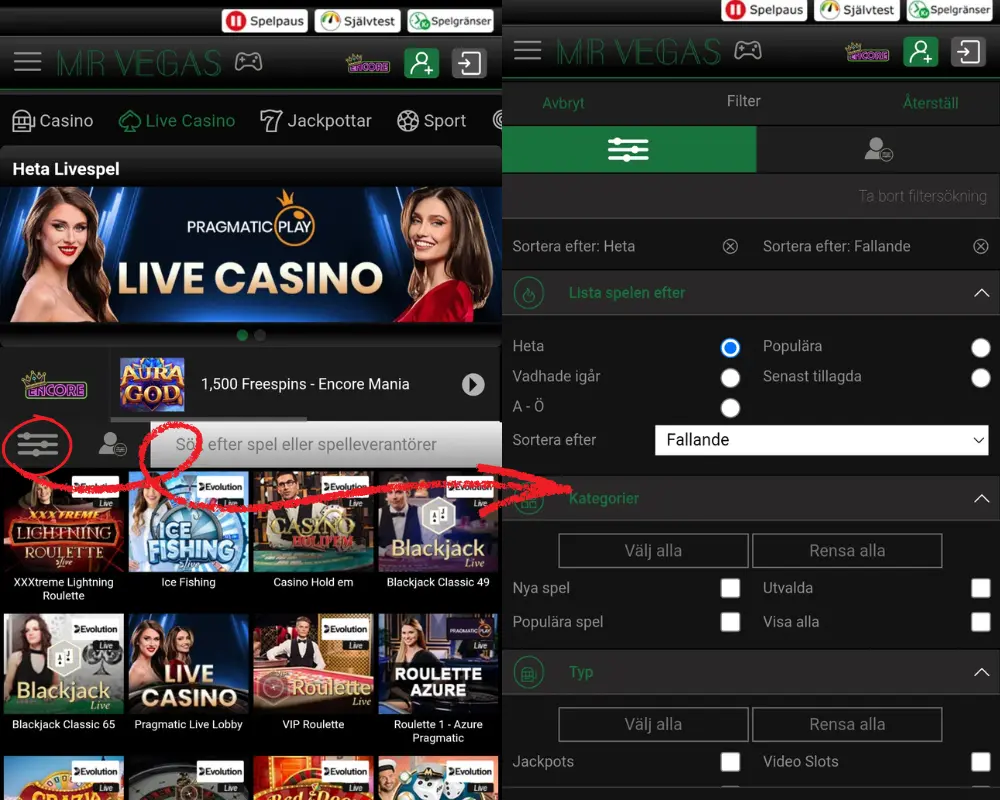The height and width of the screenshot is (800, 1000).
Task: Open filter sliders icon beside search field
Action: click(x=38, y=444)
